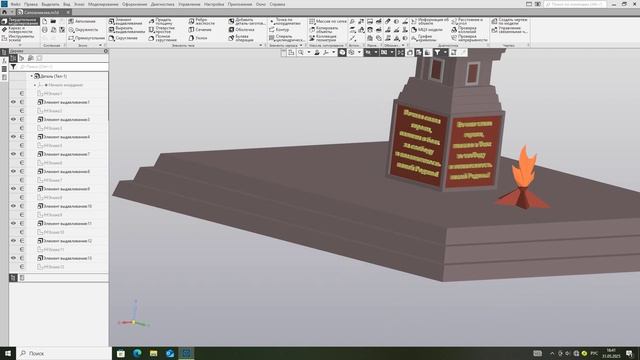
Task: Switch to Инструменты эскиза tool set
Action: pos(19,38)
